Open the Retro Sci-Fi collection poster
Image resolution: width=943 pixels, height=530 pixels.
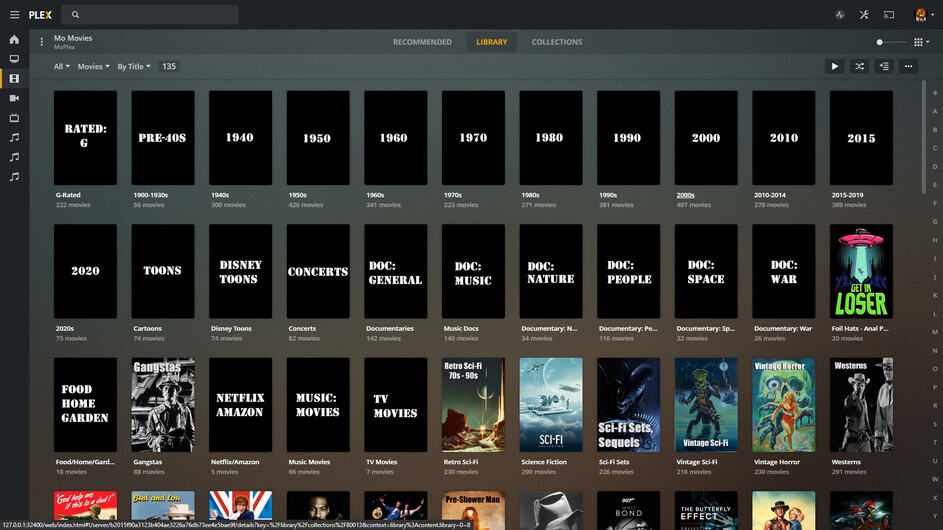coord(473,405)
